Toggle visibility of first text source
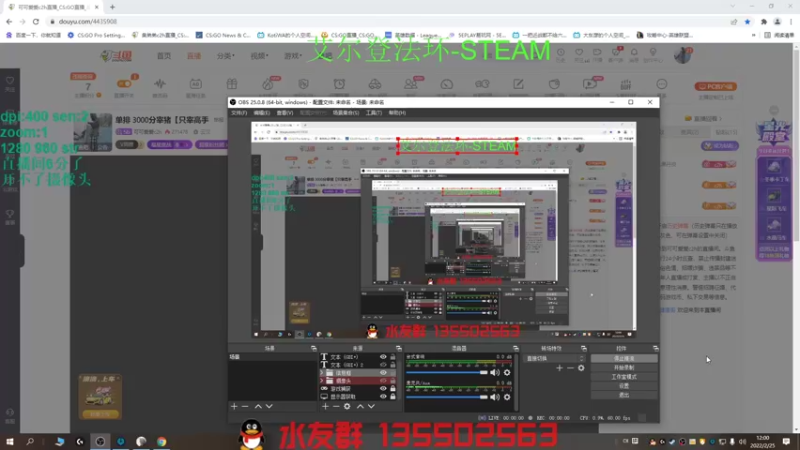 383,357
